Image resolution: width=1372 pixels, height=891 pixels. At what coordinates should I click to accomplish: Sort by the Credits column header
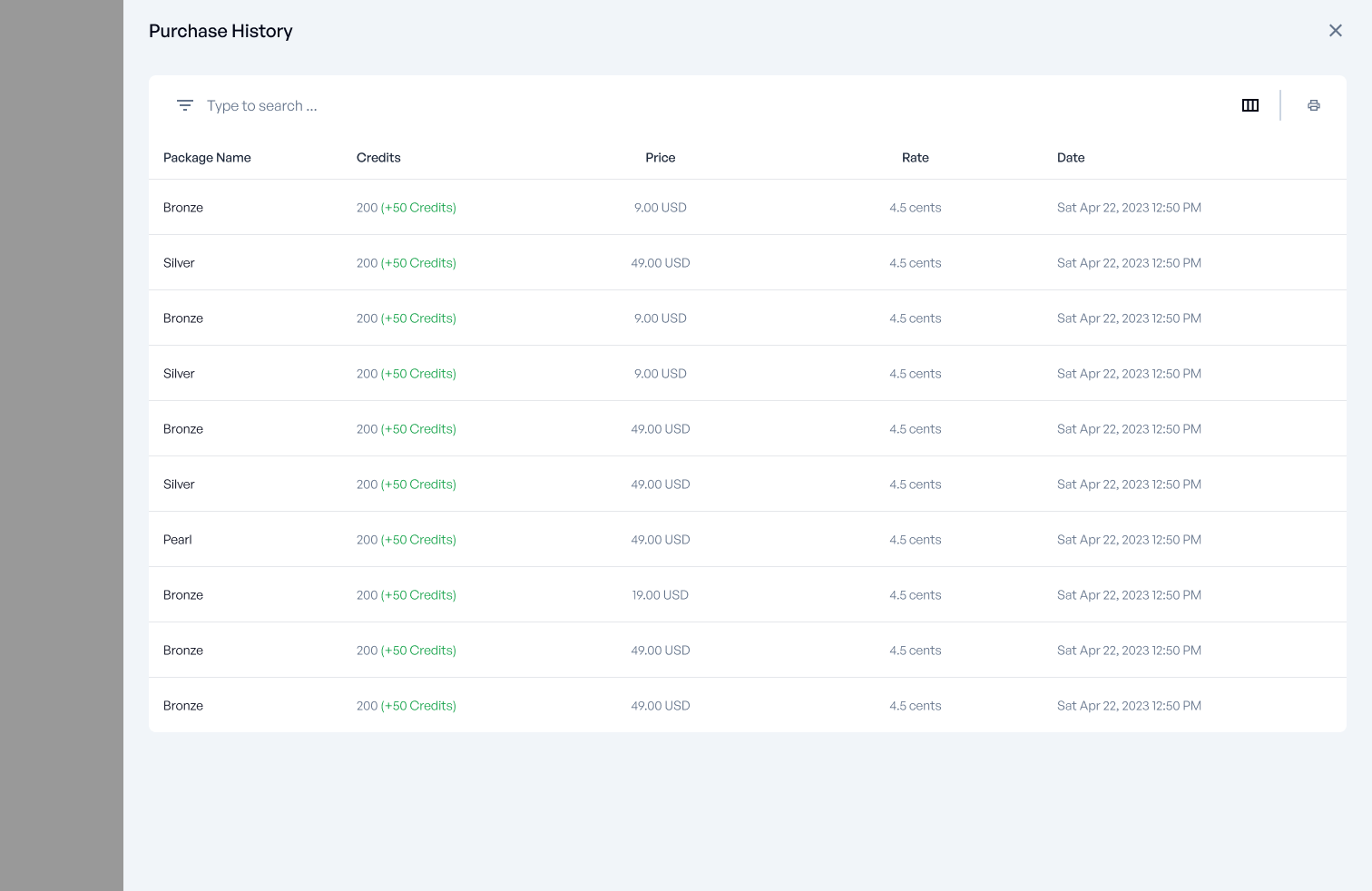click(x=378, y=158)
